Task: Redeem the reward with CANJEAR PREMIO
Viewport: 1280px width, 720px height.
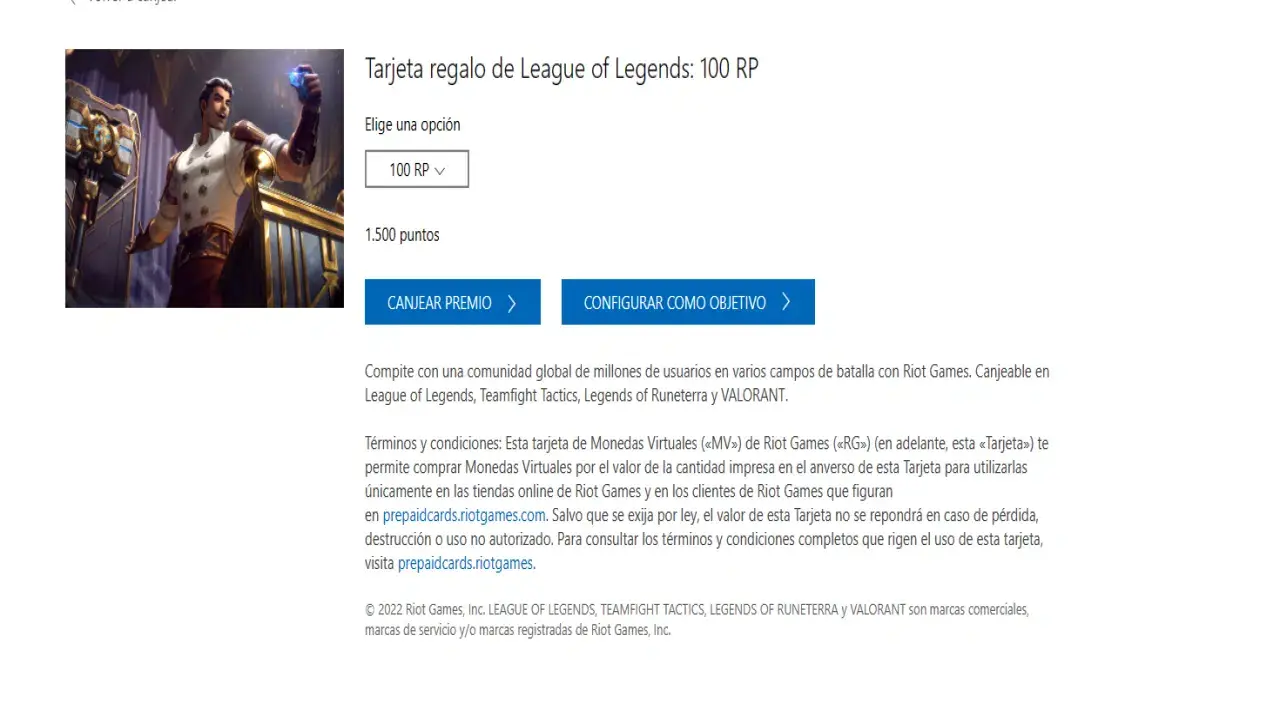Action: [453, 302]
